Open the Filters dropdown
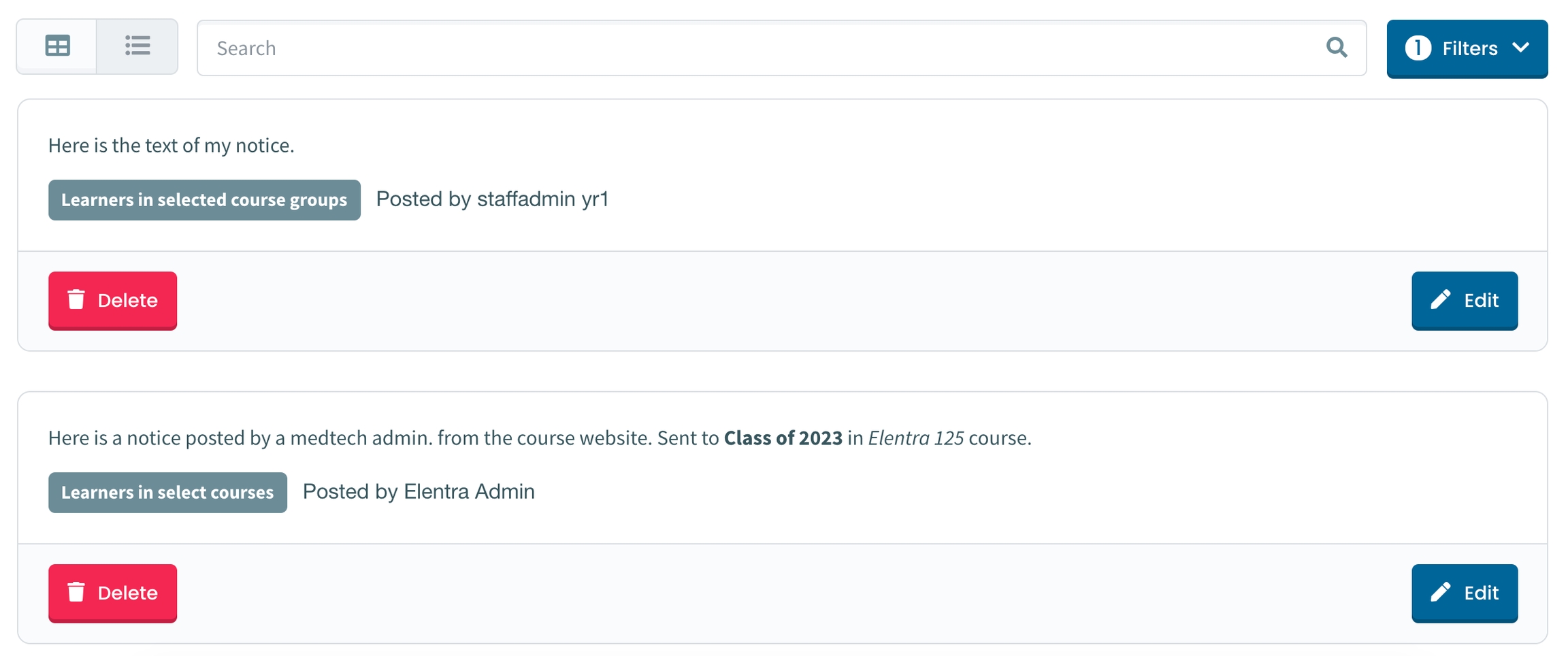Image resolution: width=1568 pixels, height=656 pixels. (x=1467, y=48)
